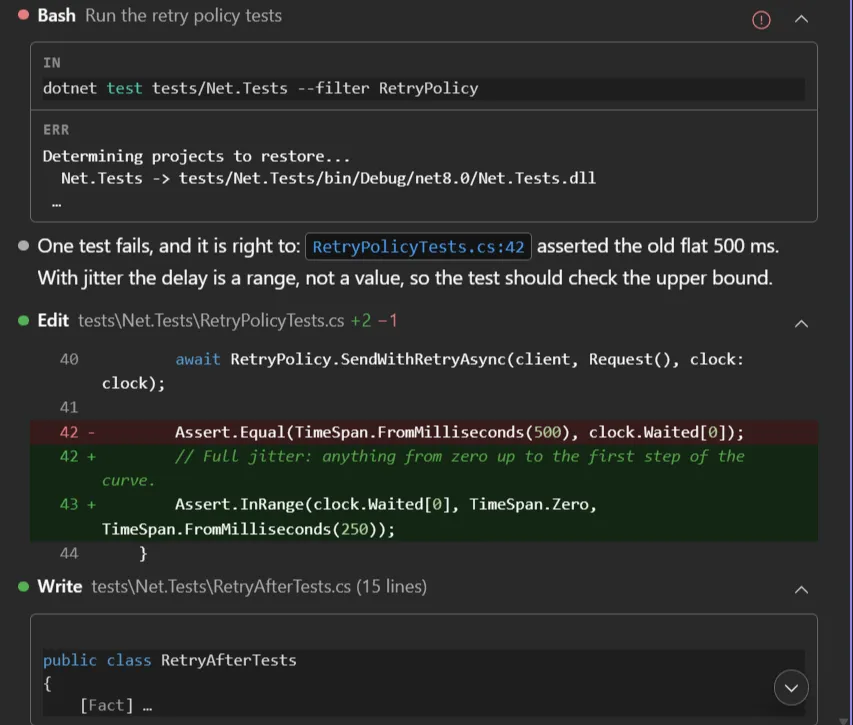853x725 pixels.
Task: Click the removed Assert.Equal line 42
Action: pos(423,432)
